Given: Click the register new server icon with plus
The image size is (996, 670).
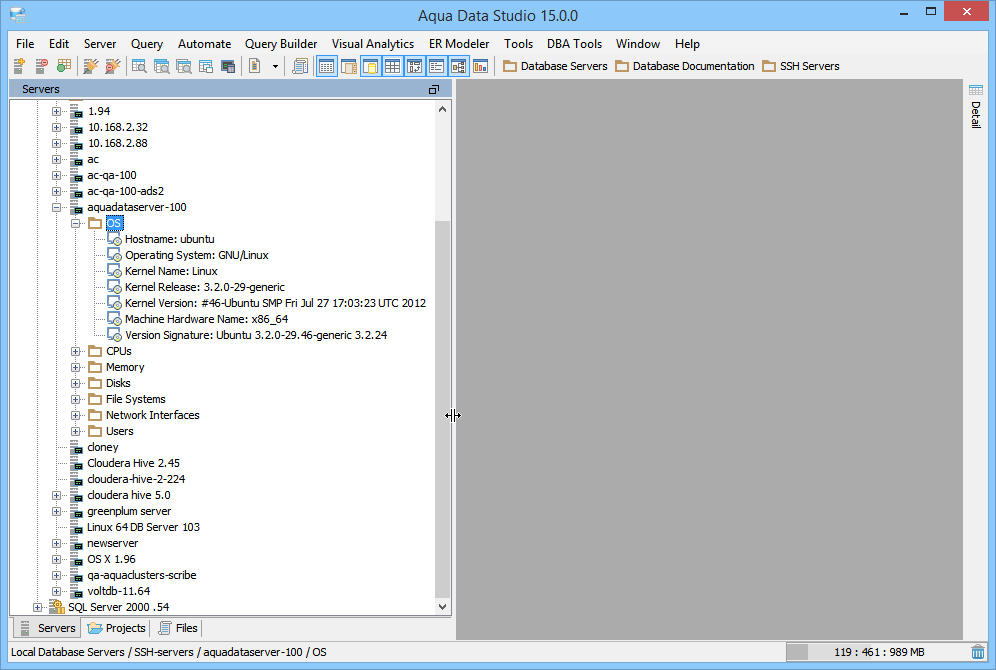Looking at the screenshot, I should (19, 66).
